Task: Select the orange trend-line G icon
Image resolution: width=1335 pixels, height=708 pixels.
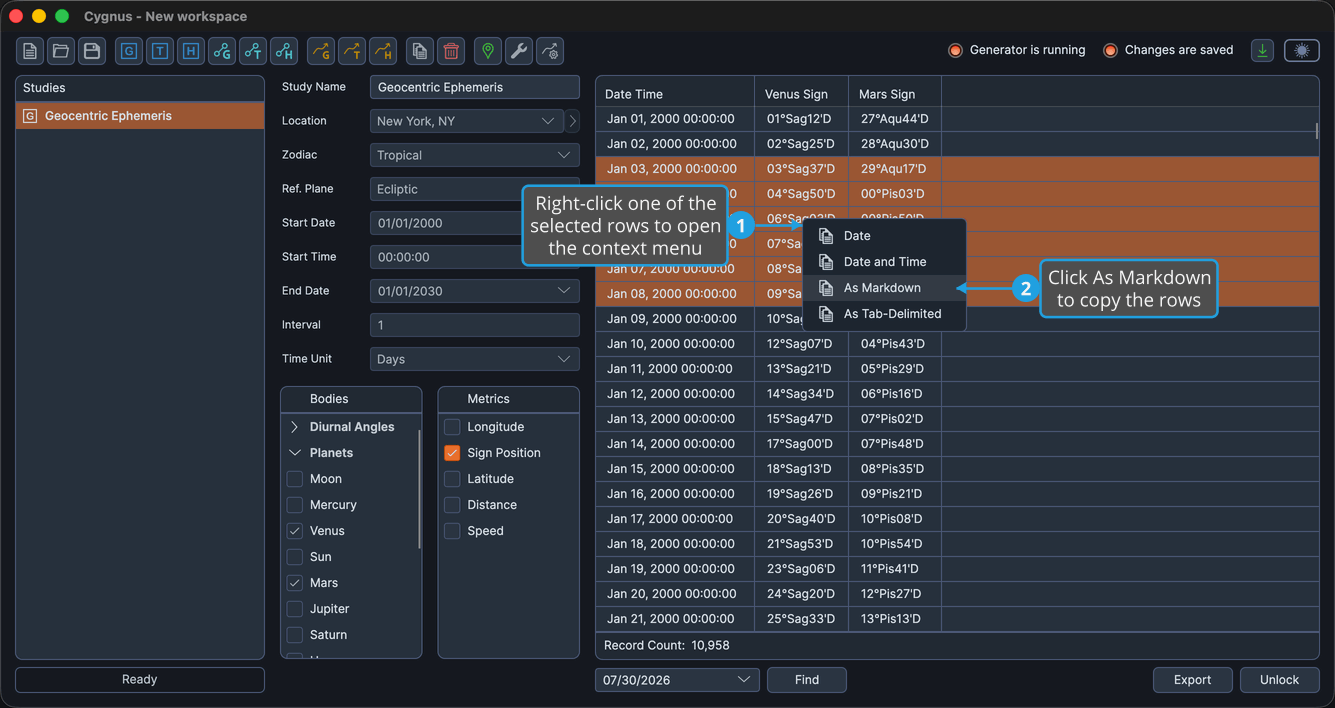Action: 321,51
